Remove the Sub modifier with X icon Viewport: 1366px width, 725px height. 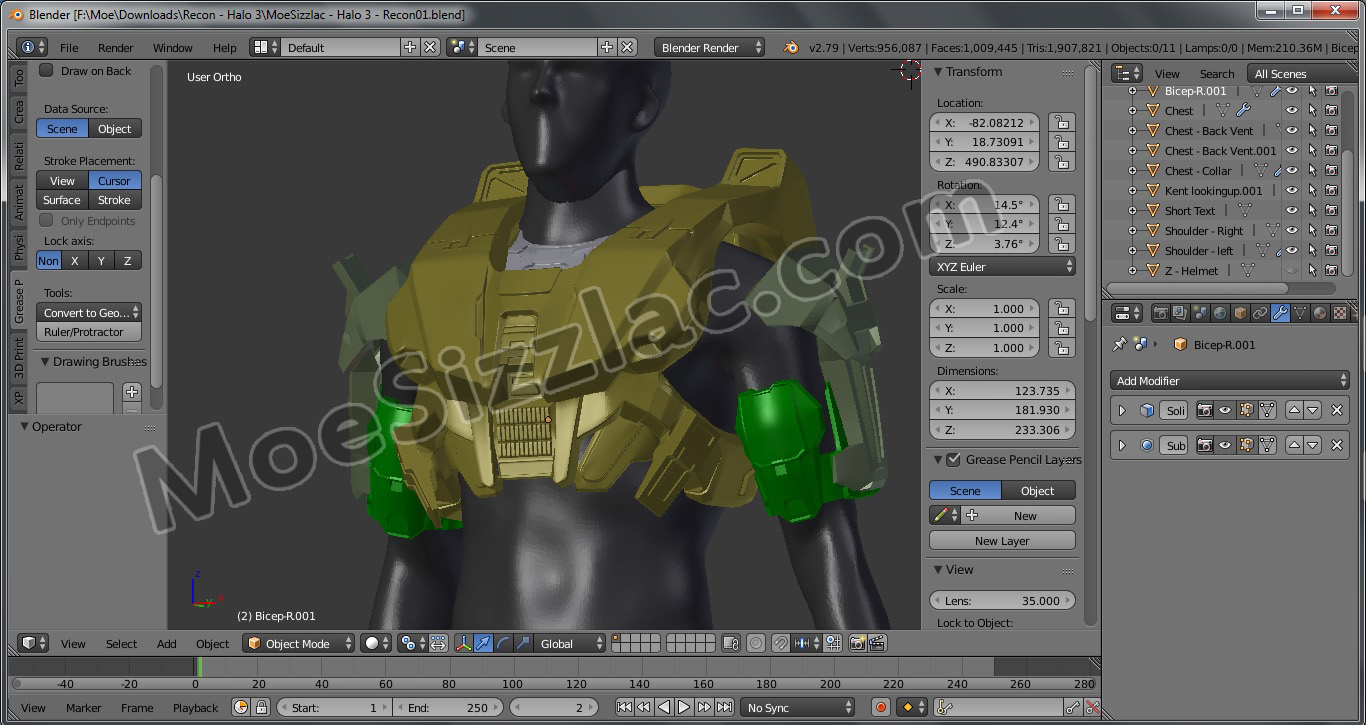1337,445
